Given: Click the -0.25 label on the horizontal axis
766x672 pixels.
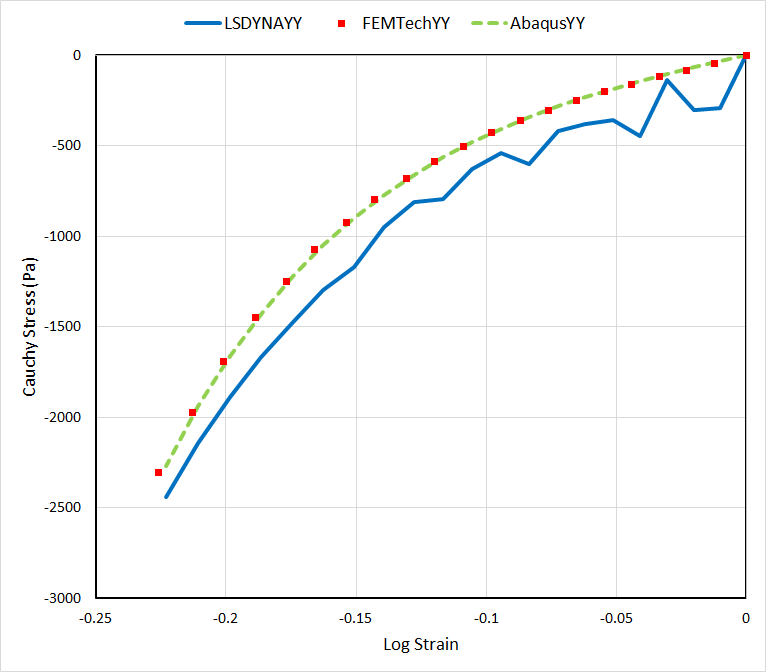Looking at the screenshot, I should point(95,617).
